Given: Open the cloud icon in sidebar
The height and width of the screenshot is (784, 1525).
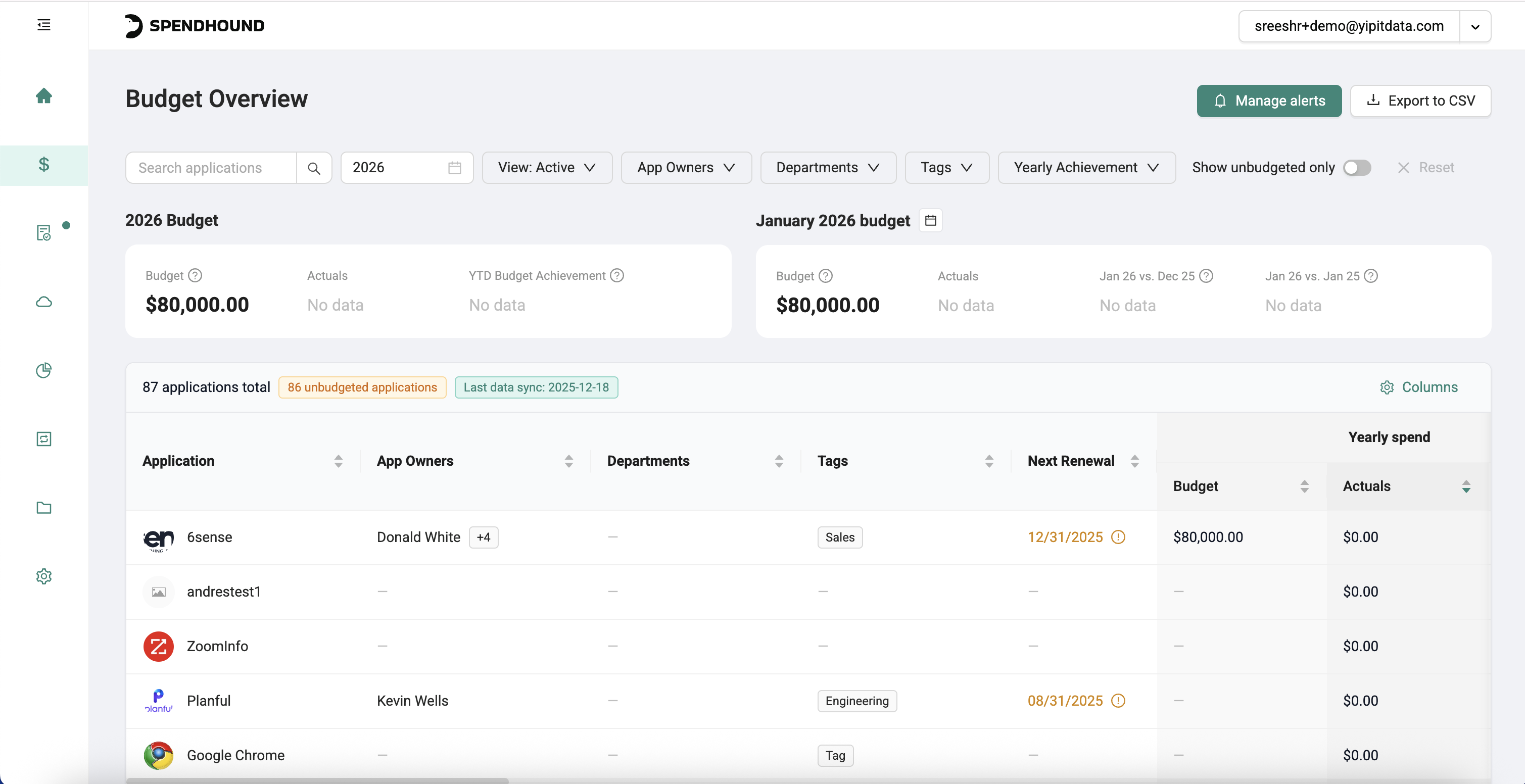Looking at the screenshot, I should point(44,302).
